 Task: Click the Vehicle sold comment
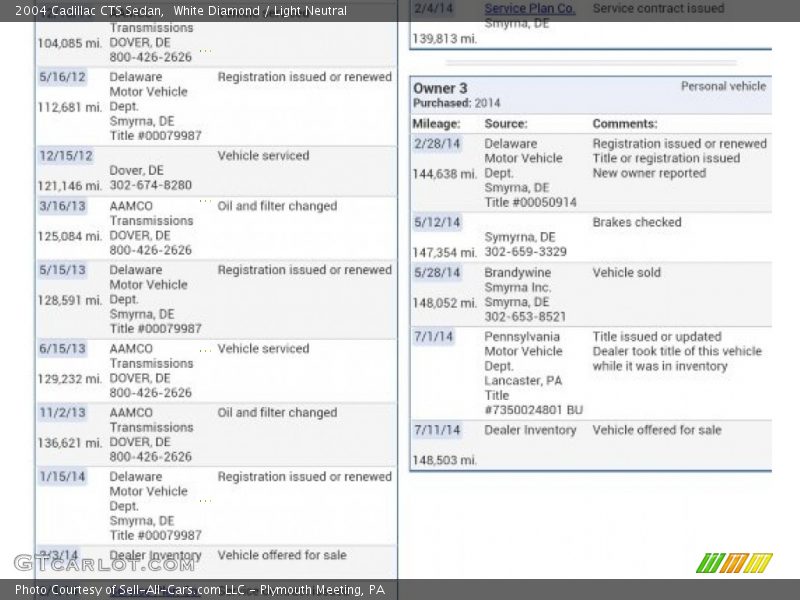(627, 272)
